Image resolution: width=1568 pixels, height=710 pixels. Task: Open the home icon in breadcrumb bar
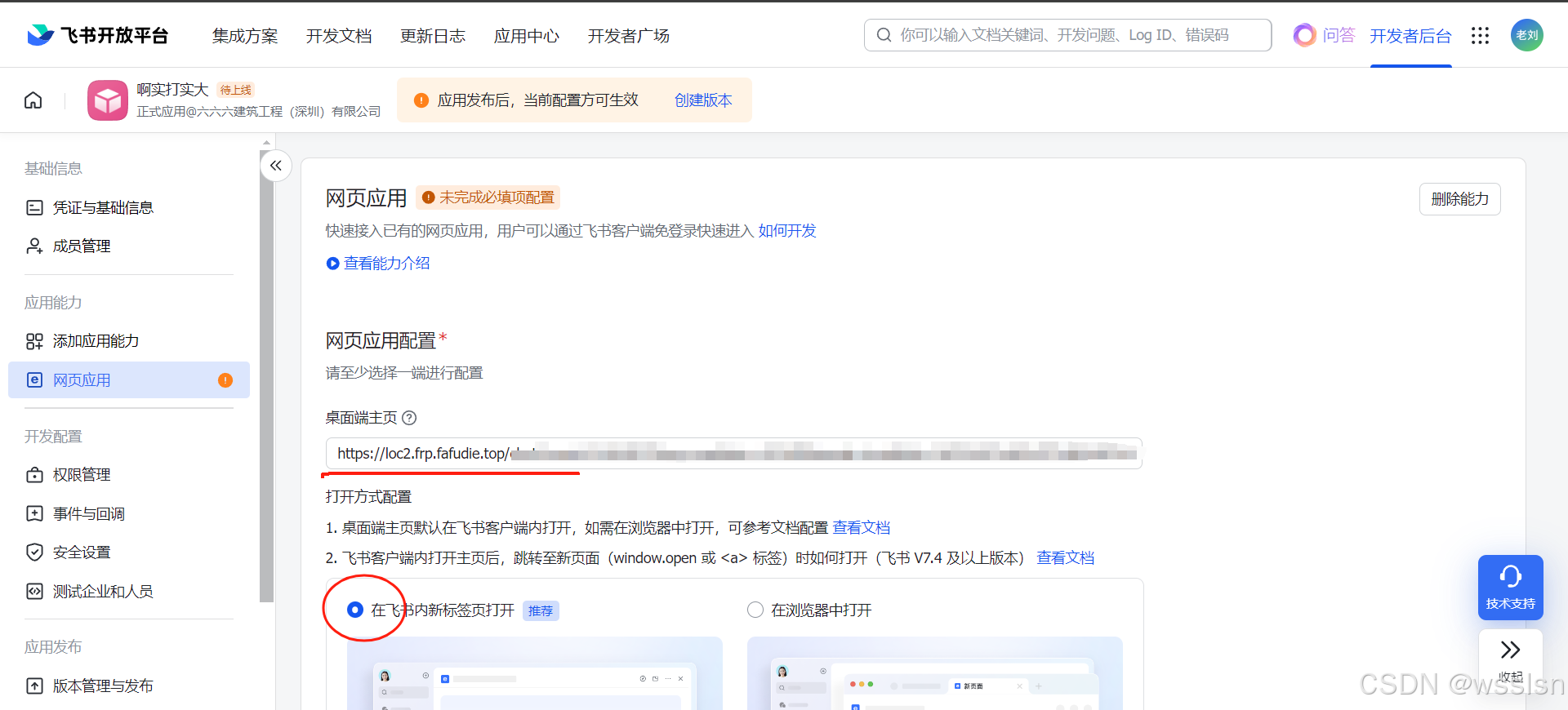(x=33, y=100)
